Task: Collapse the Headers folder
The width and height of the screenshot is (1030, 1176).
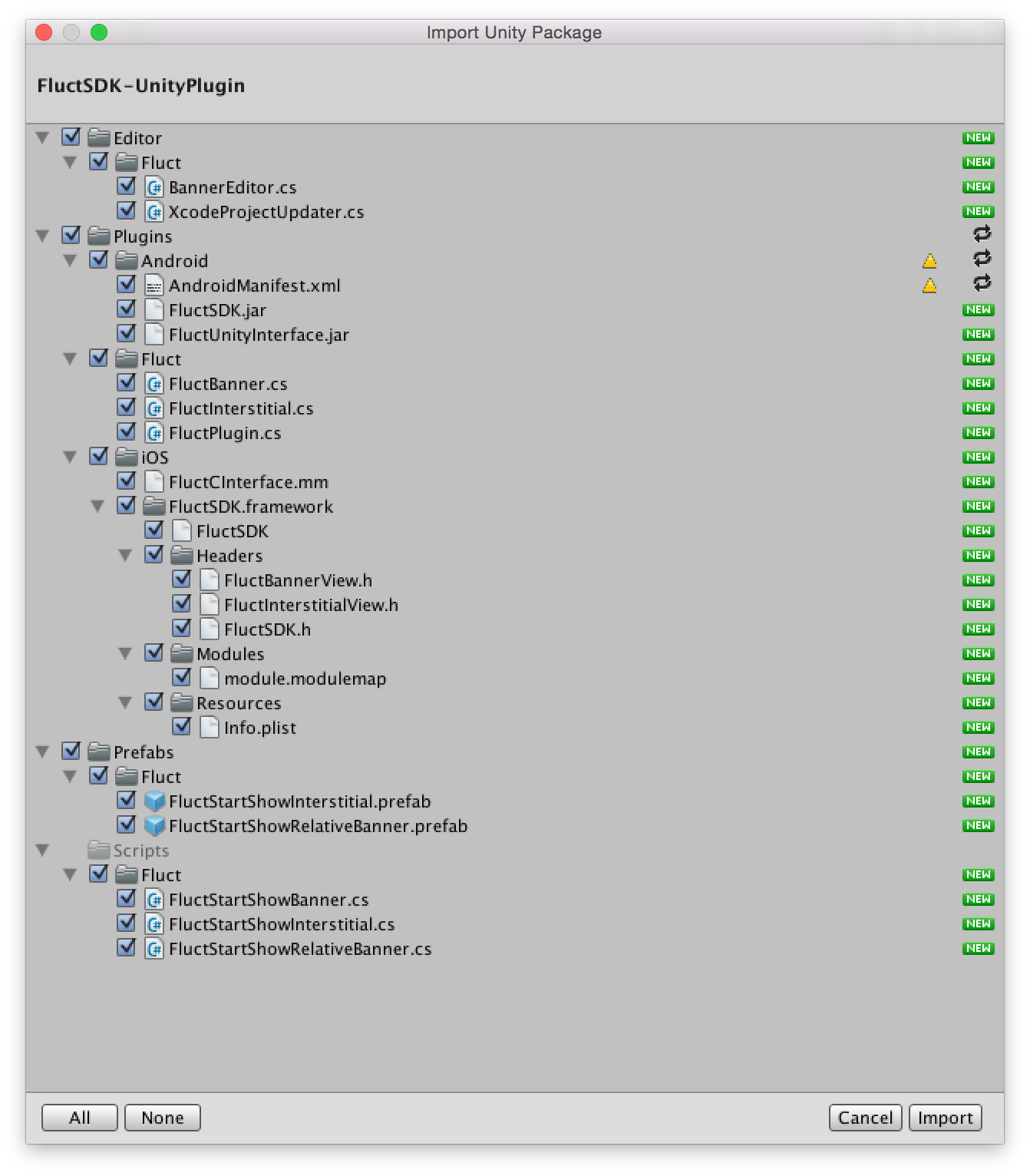Action: 125,556
